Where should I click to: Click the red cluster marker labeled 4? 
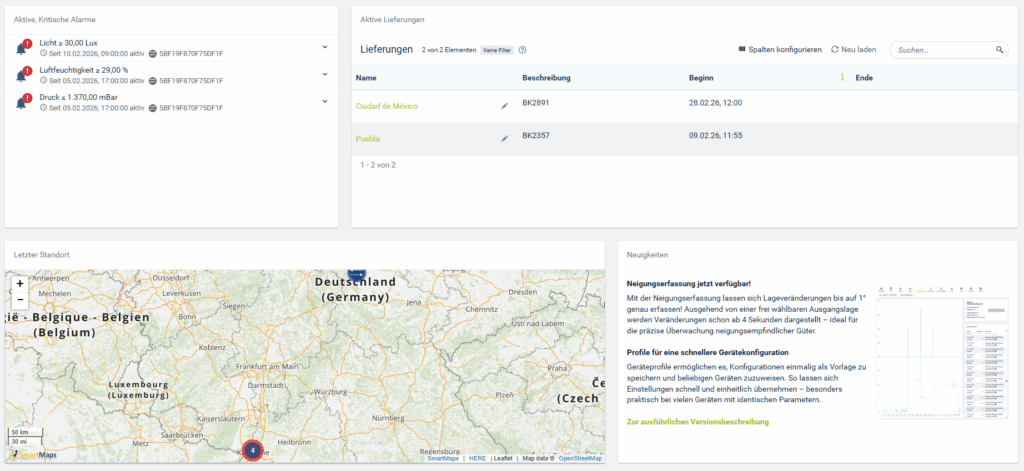pyautogui.click(x=253, y=450)
